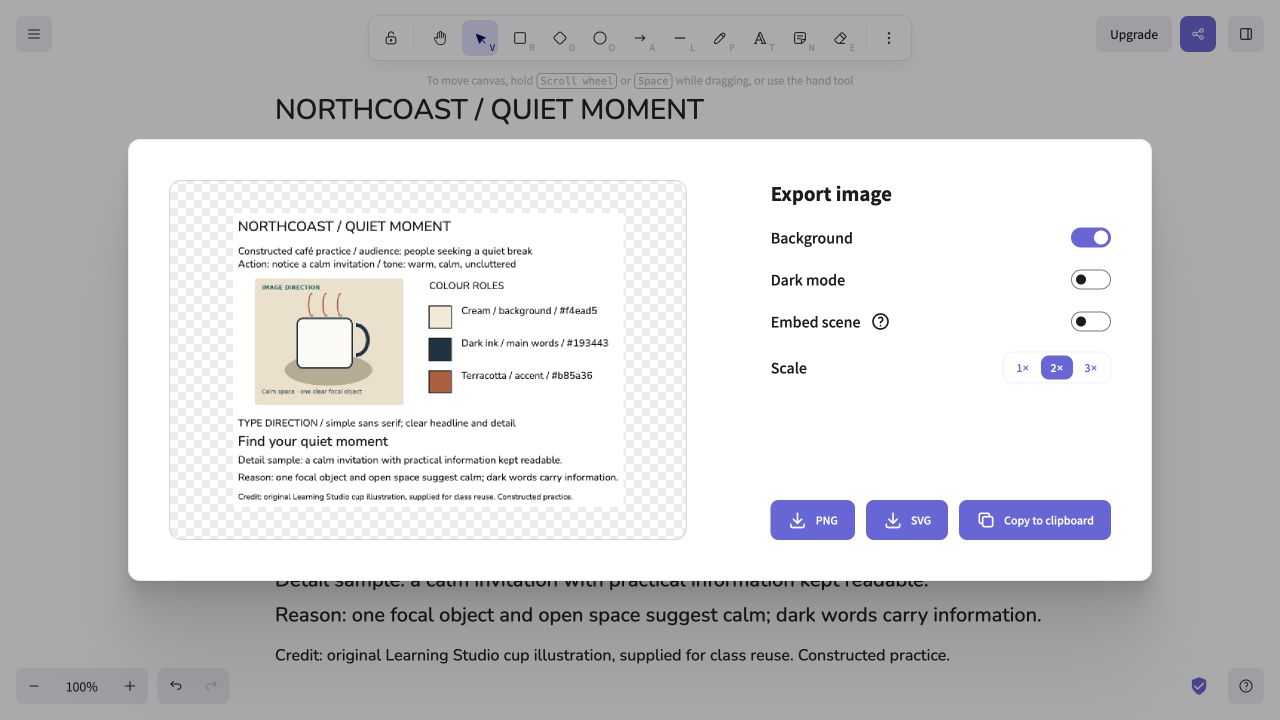Toggle the sidebar panel icon
This screenshot has width=1280, height=720.
pos(1246,34)
